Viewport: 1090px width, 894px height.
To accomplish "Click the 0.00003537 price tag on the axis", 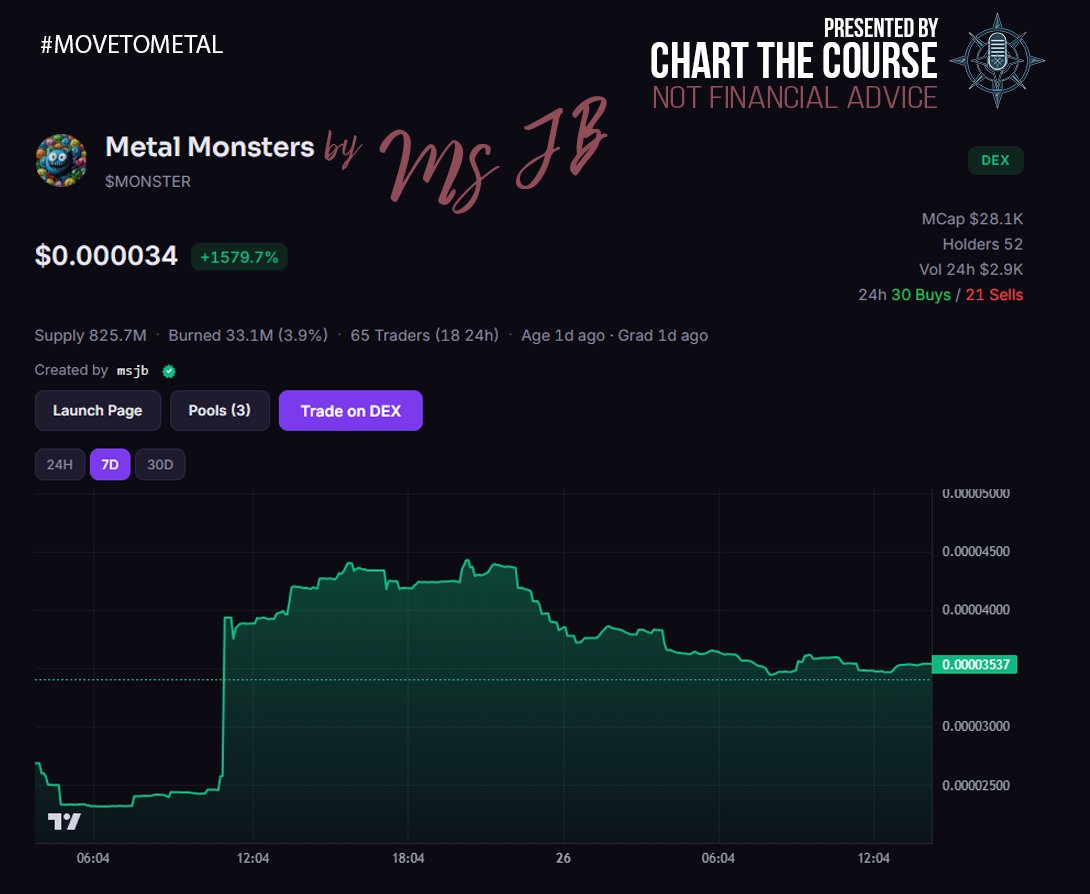I will (975, 663).
